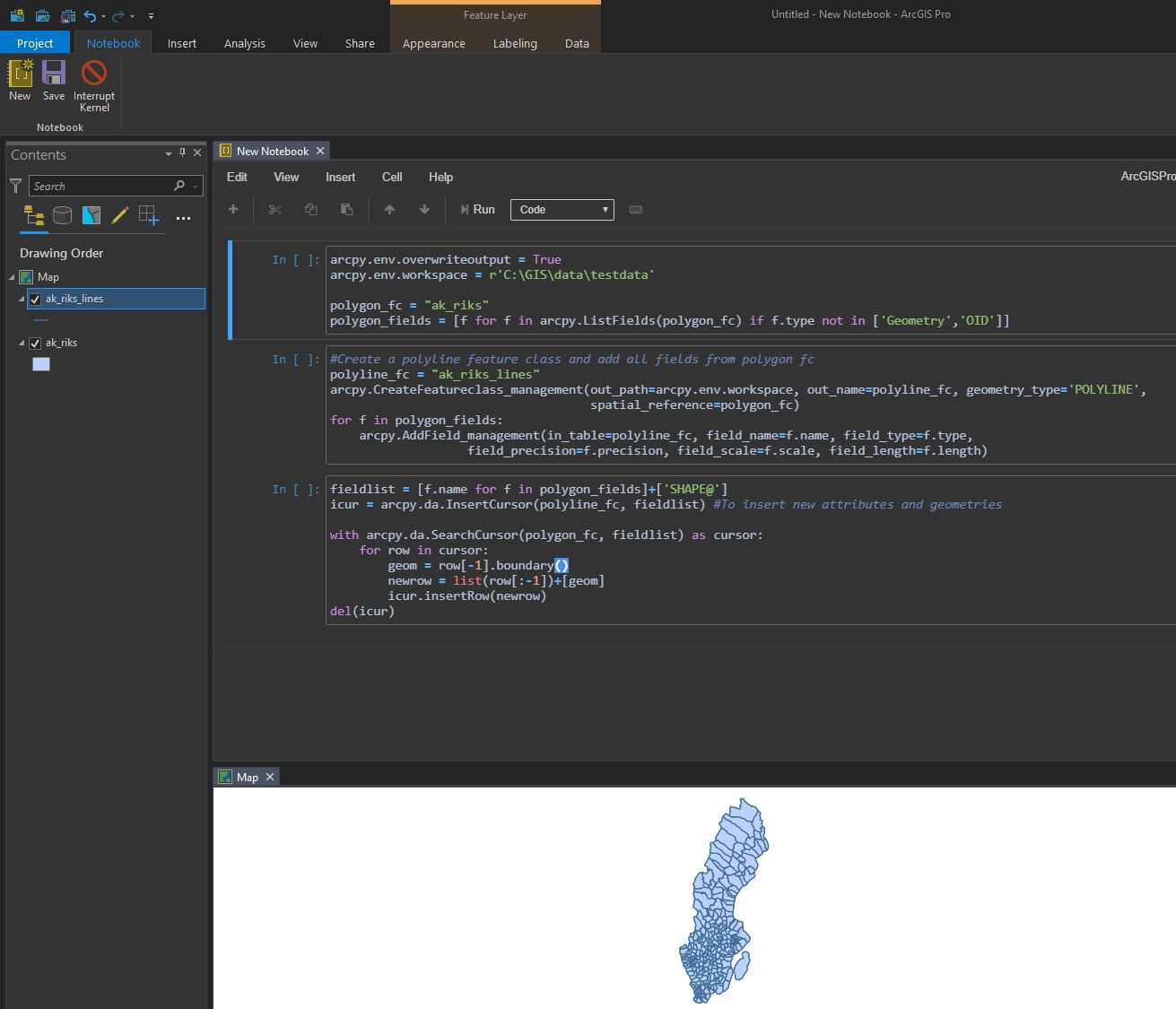This screenshot has height=1009, width=1176.
Task: Collapse the ak_riks_lines layer expander
Action: 22,299
